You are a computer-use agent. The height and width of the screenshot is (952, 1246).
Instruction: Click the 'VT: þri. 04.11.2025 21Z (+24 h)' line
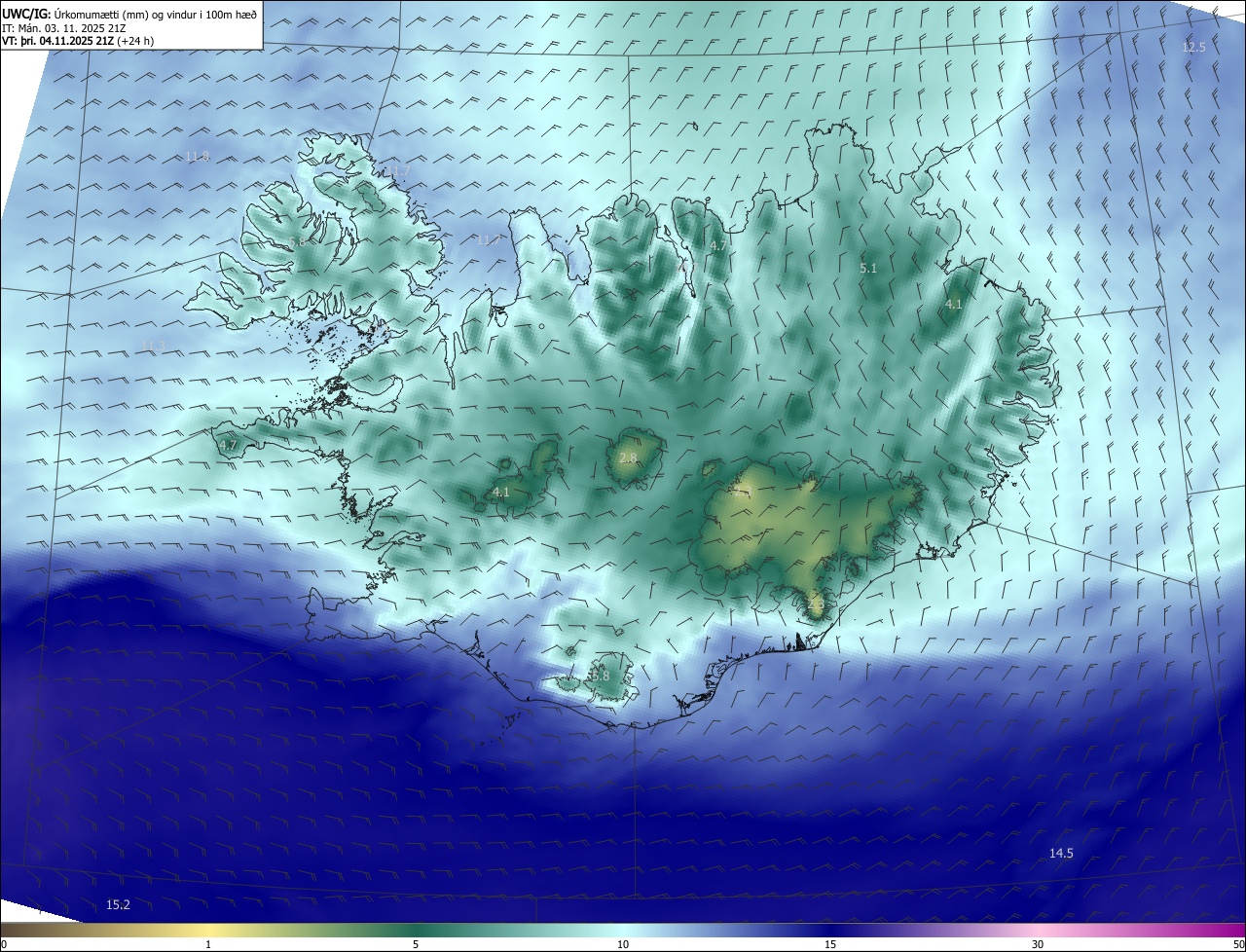pos(78,41)
